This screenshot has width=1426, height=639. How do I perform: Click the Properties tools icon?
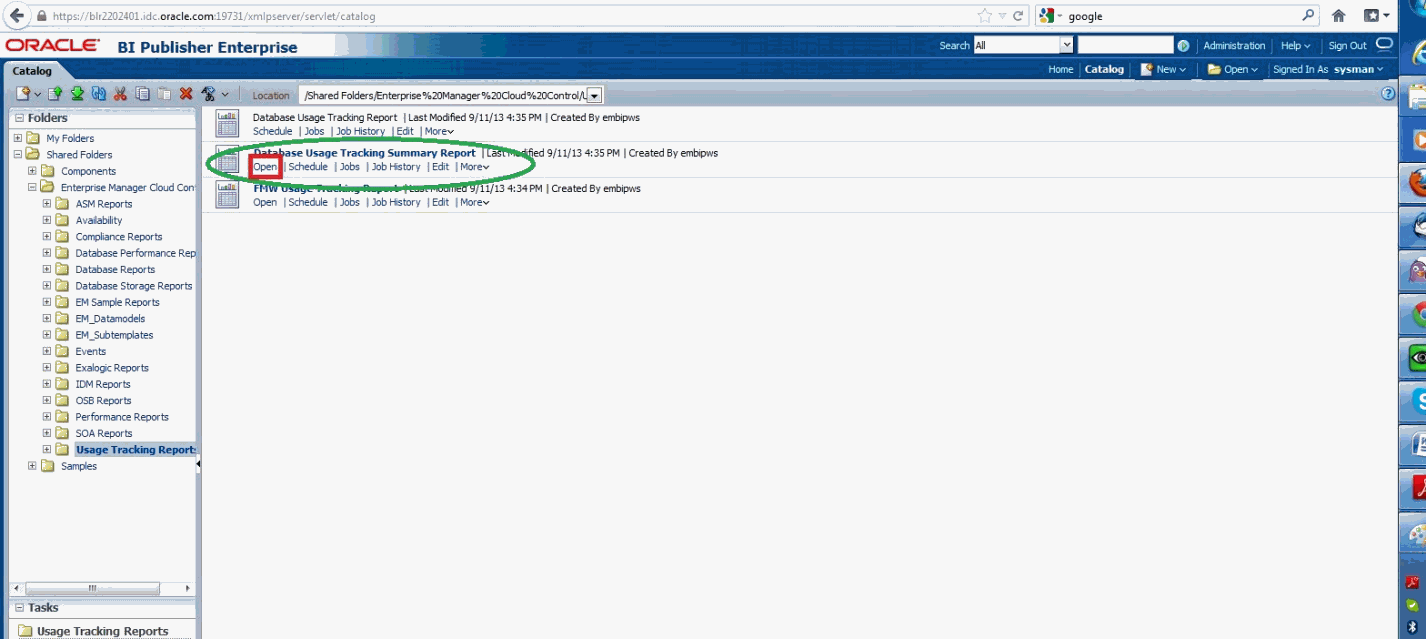coord(209,94)
